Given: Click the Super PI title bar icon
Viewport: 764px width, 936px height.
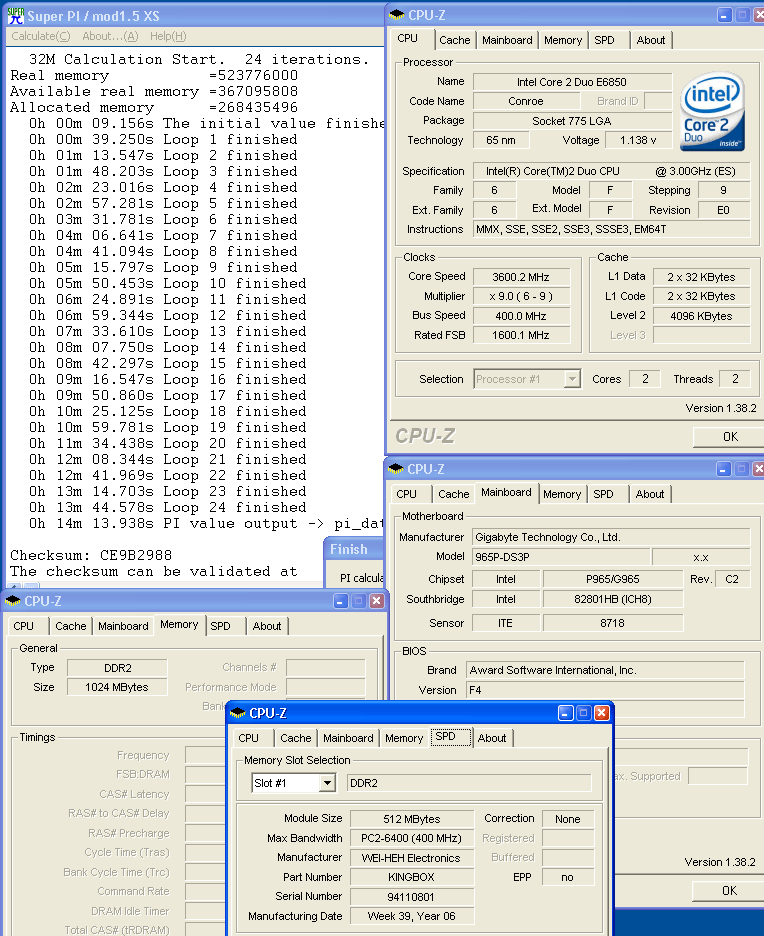Looking at the screenshot, I should [x=16, y=16].
